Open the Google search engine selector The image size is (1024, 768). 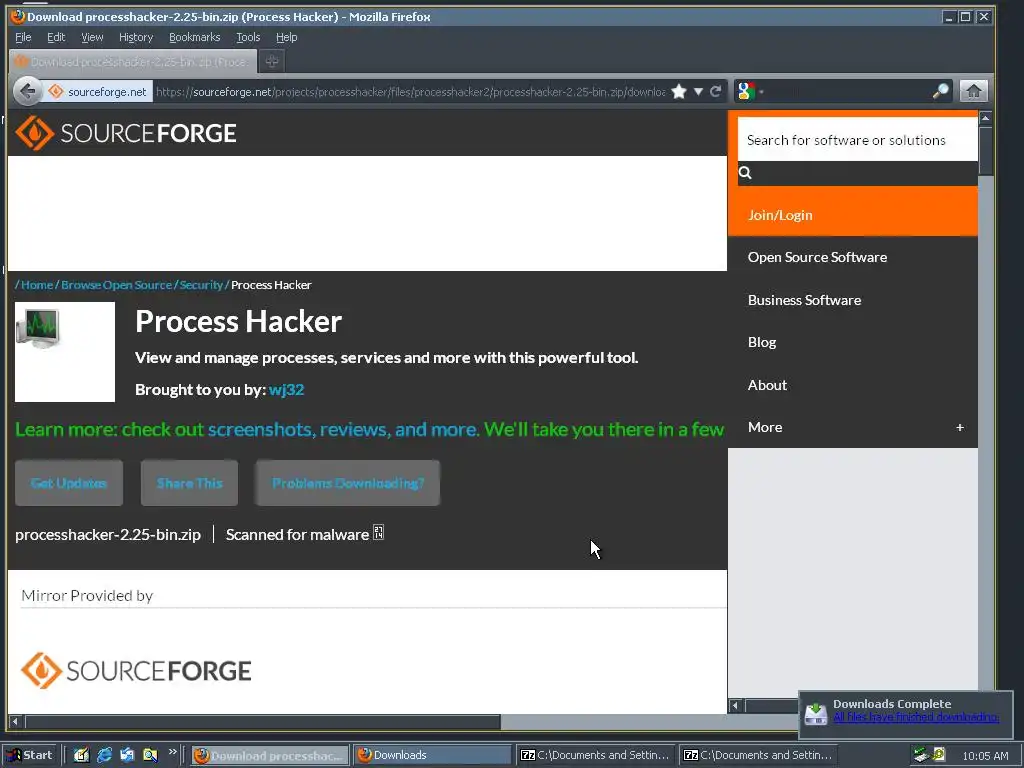pyautogui.click(x=750, y=91)
